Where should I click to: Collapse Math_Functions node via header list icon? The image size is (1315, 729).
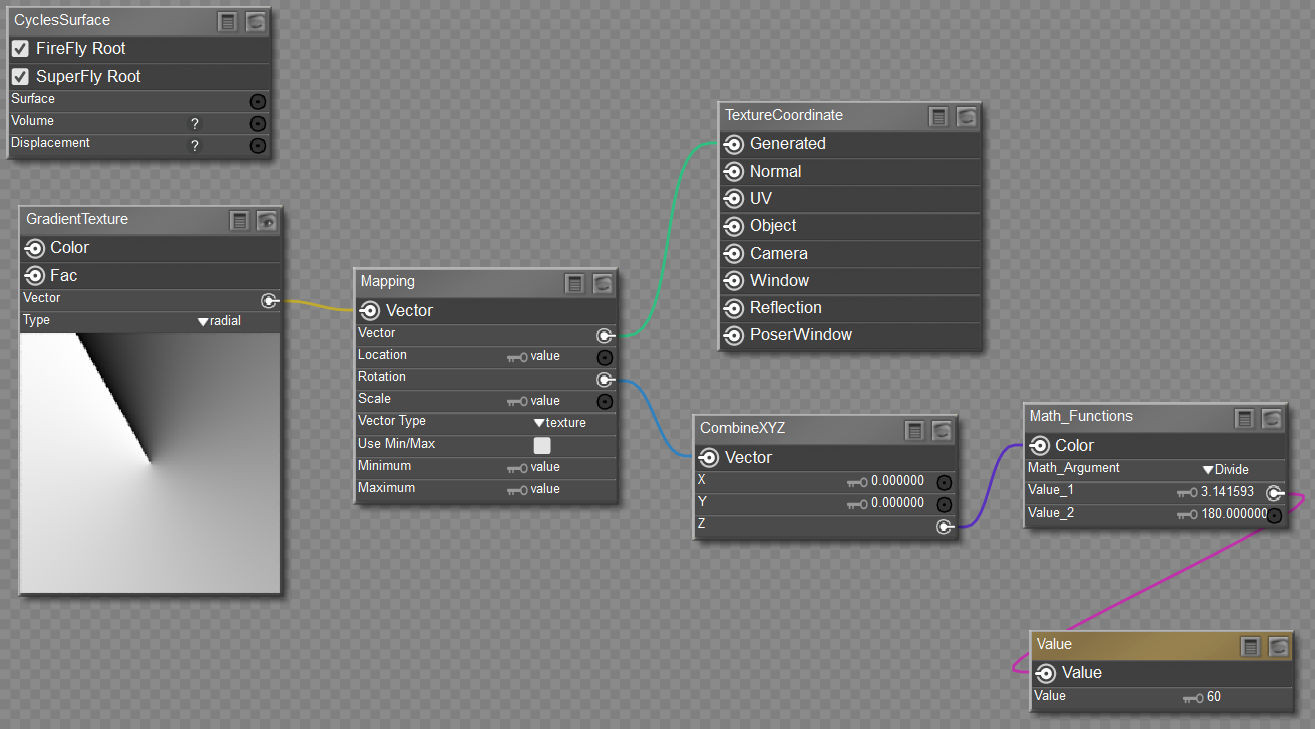coord(1245,418)
